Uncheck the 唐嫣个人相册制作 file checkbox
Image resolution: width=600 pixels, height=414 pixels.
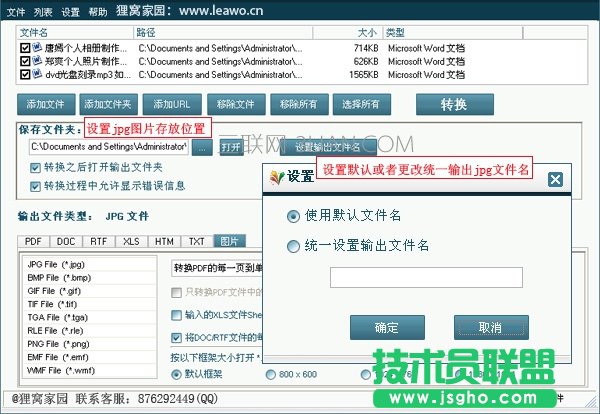[25, 48]
